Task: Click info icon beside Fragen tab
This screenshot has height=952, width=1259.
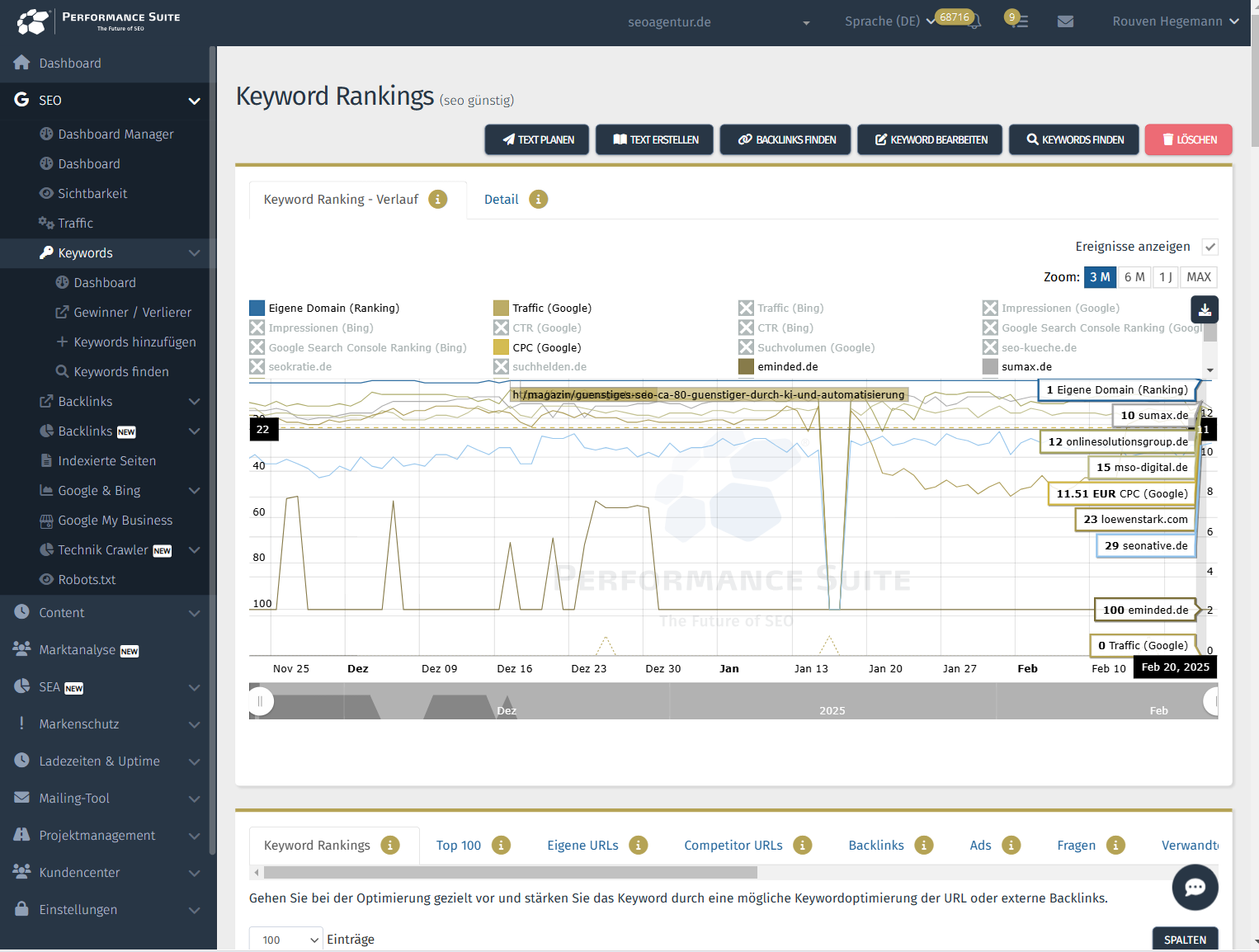Action: [x=1115, y=846]
